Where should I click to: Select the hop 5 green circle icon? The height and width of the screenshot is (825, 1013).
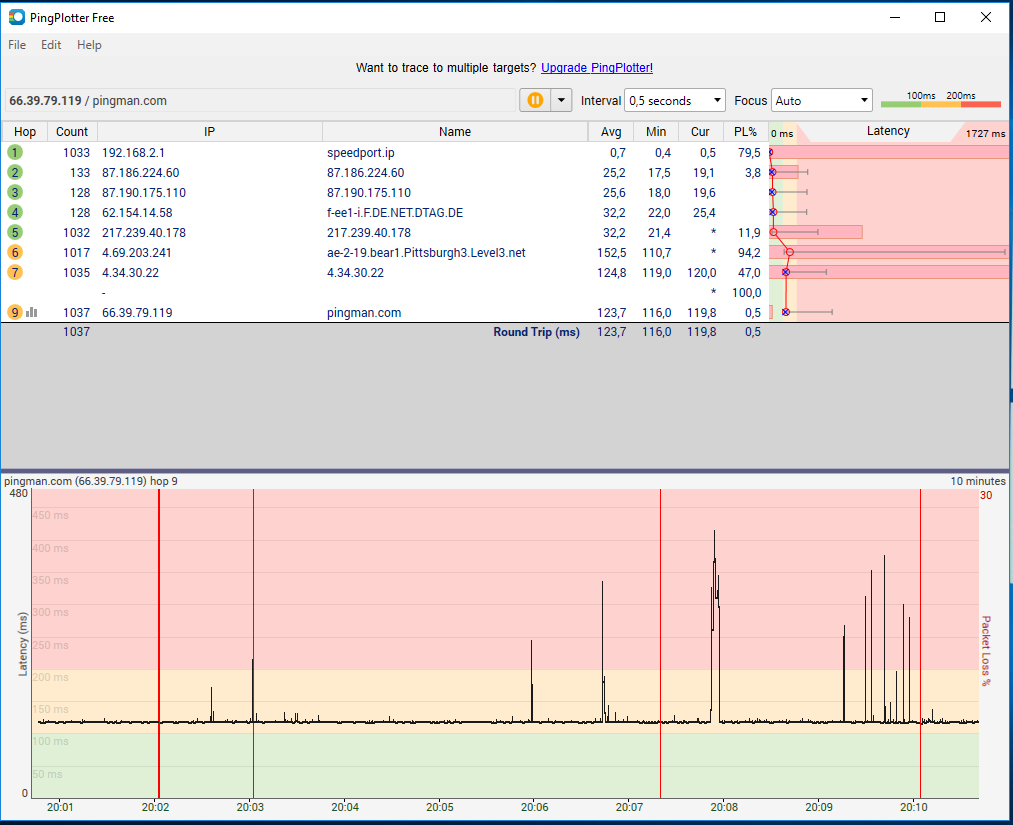click(x=15, y=233)
